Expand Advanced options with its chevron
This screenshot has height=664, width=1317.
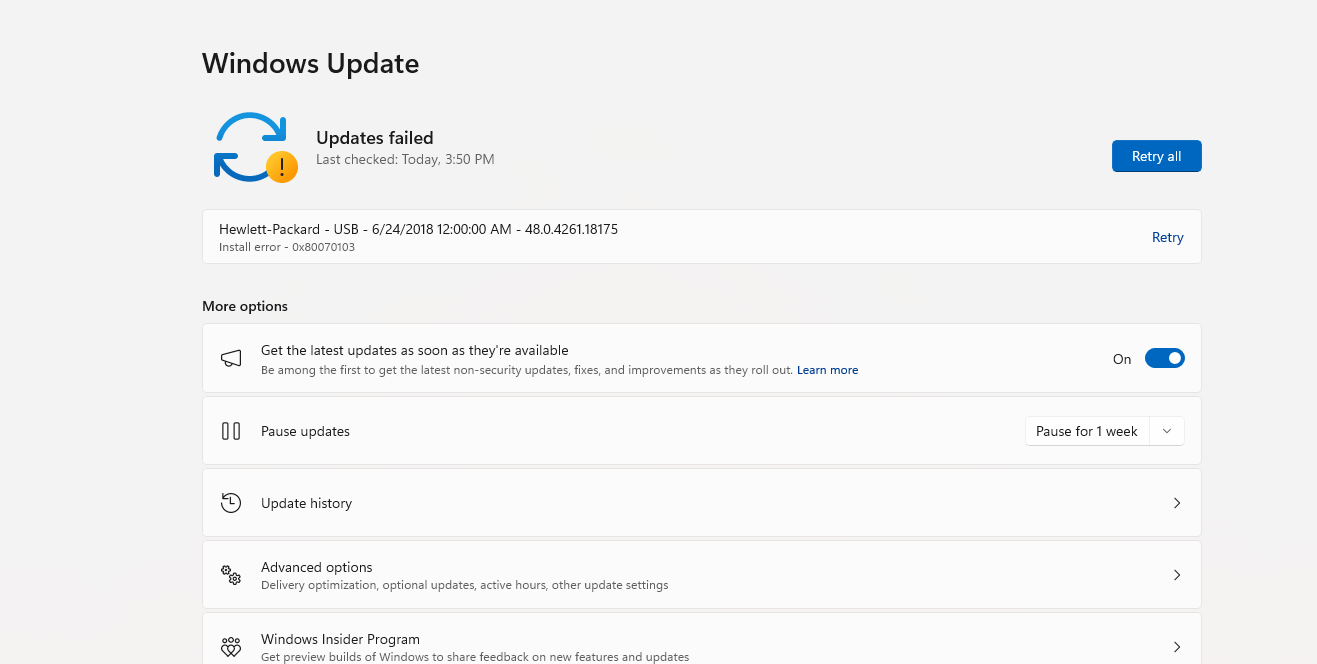click(x=1177, y=575)
